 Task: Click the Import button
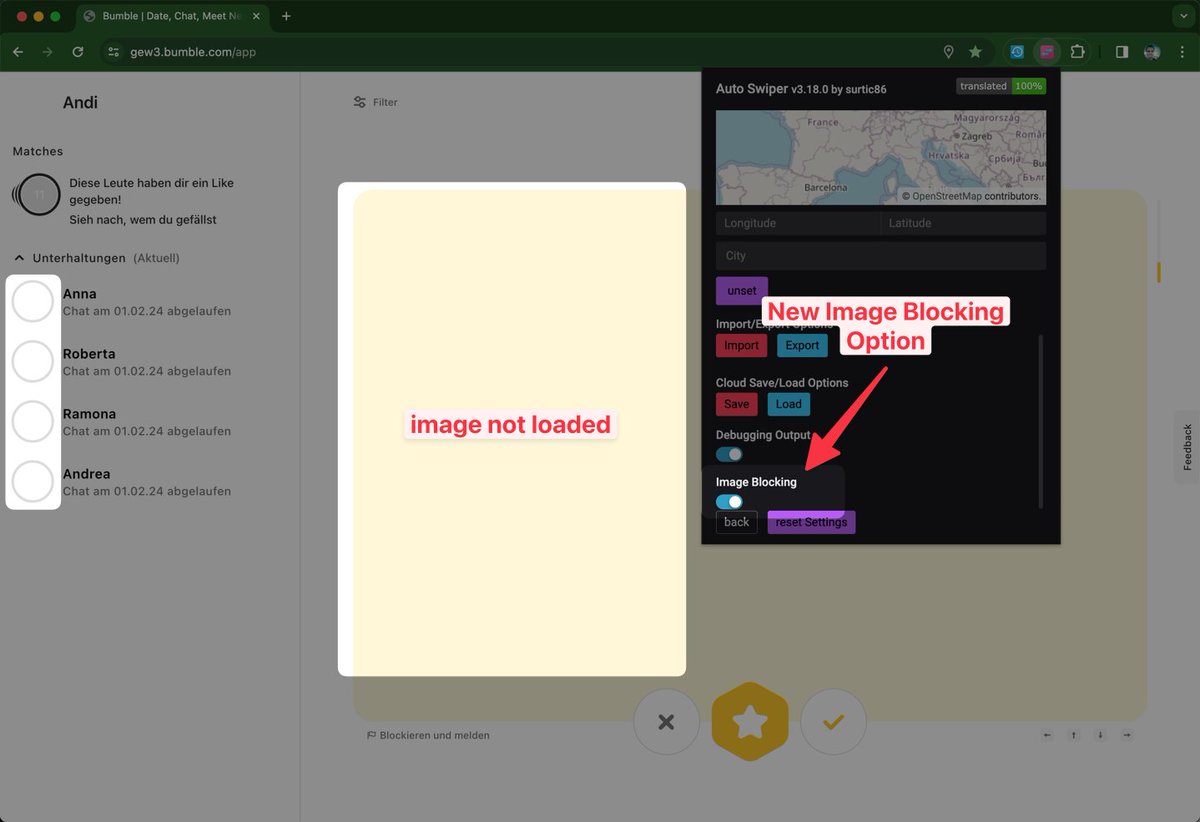pos(741,345)
